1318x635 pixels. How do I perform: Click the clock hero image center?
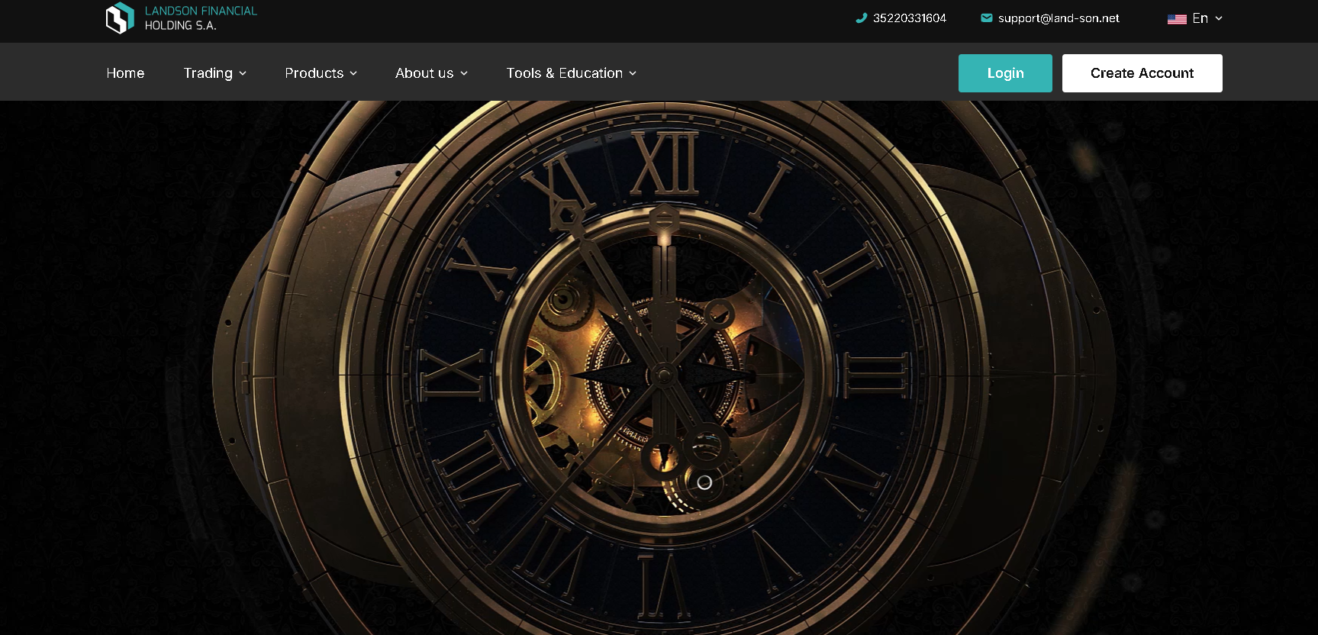[x=660, y=375]
